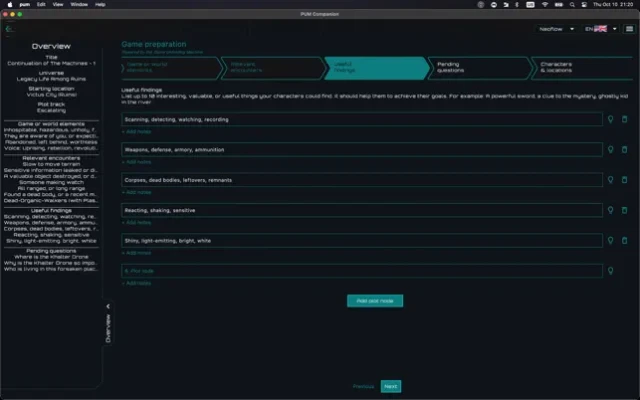640x400 pixels.
Task: Click the Add plot node button
Action: coord(375,300)
